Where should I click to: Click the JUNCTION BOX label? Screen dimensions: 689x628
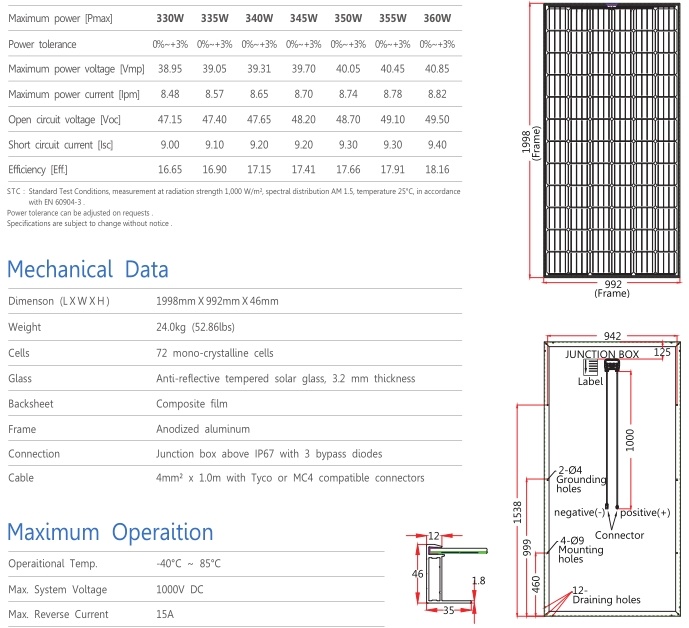coord(602,354)
